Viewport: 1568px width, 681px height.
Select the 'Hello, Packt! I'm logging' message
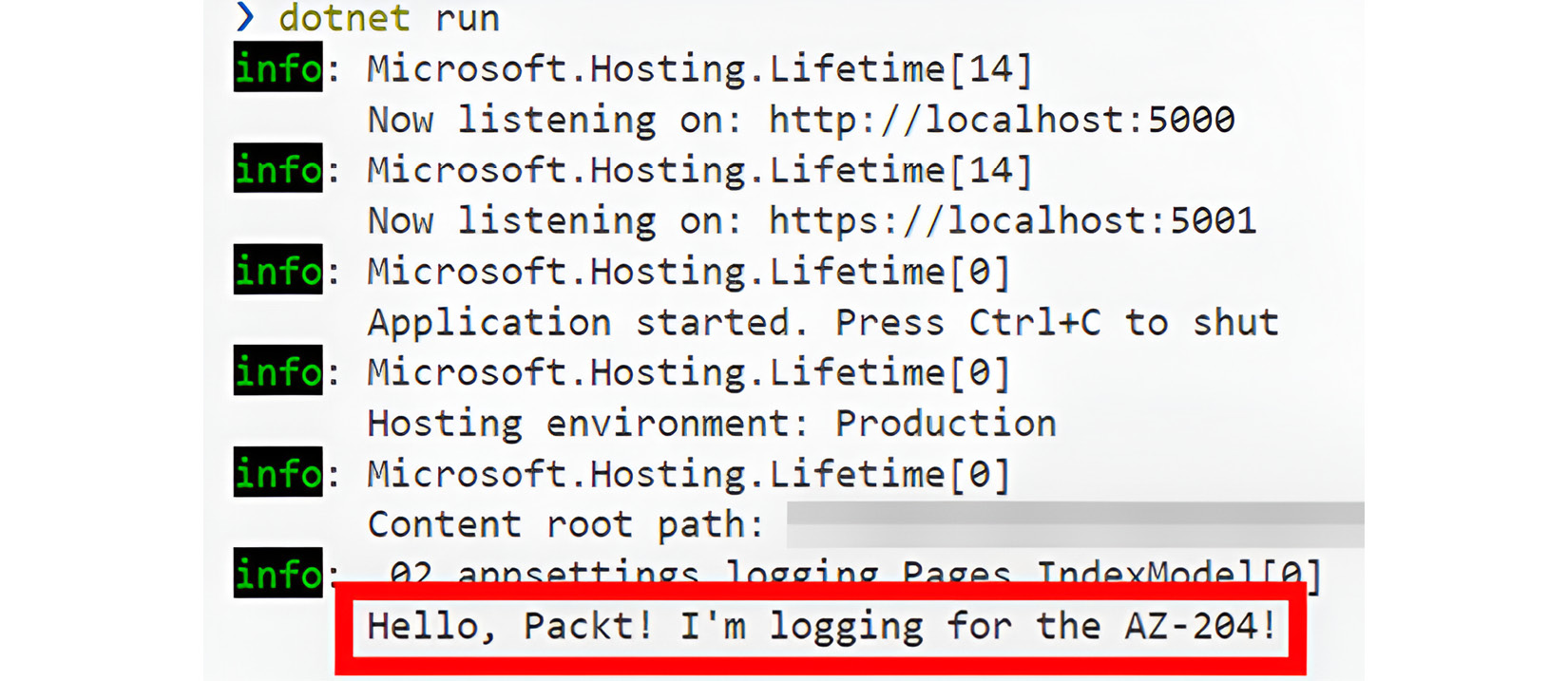coord(822,627)
